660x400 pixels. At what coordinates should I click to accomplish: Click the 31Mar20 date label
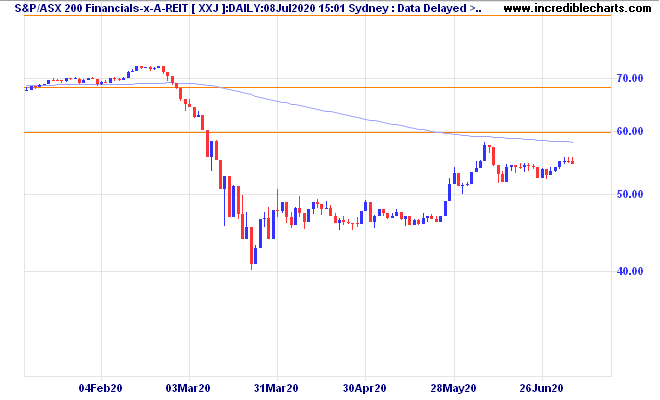click(x=276, y=388)
